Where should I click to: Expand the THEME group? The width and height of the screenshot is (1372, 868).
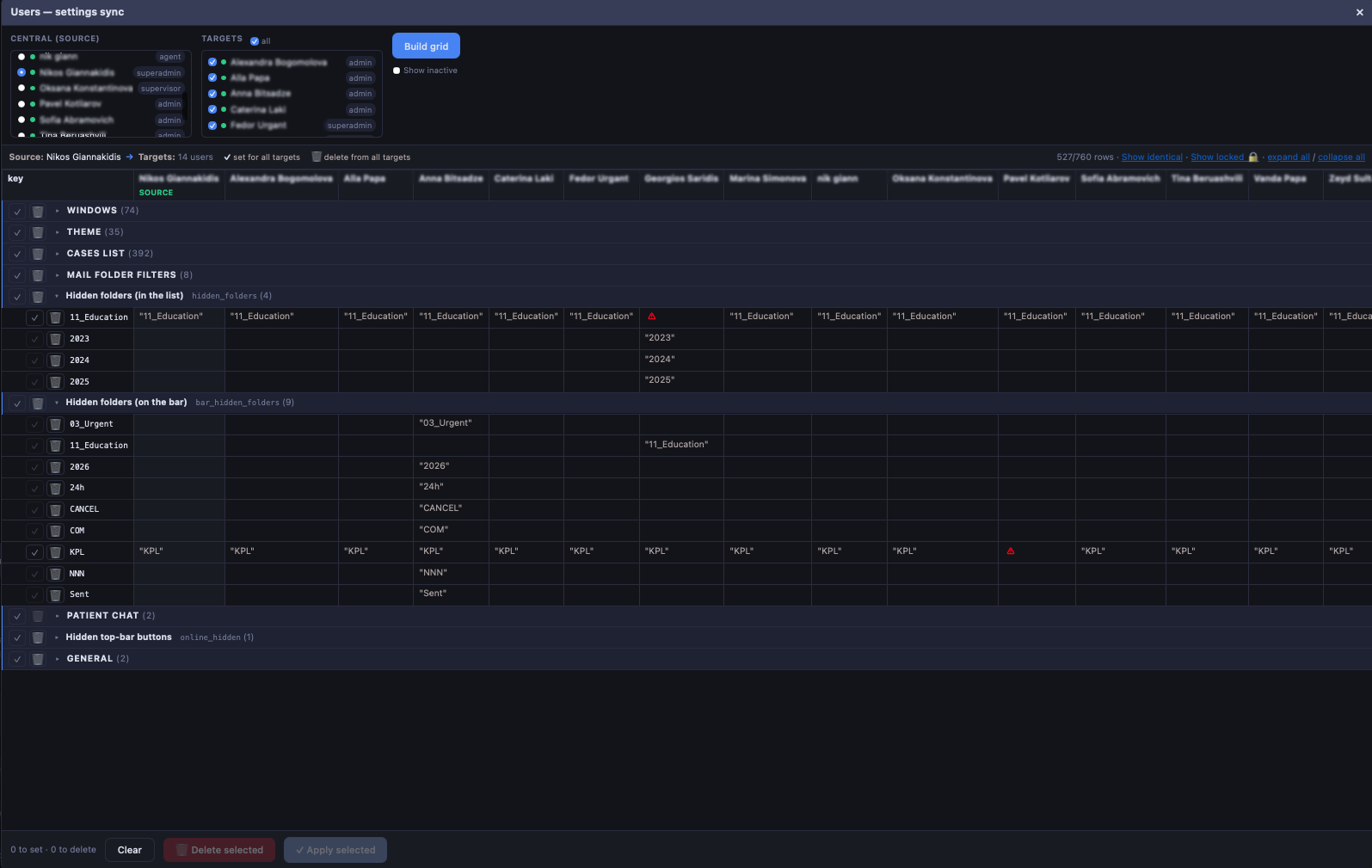point(58,232)
